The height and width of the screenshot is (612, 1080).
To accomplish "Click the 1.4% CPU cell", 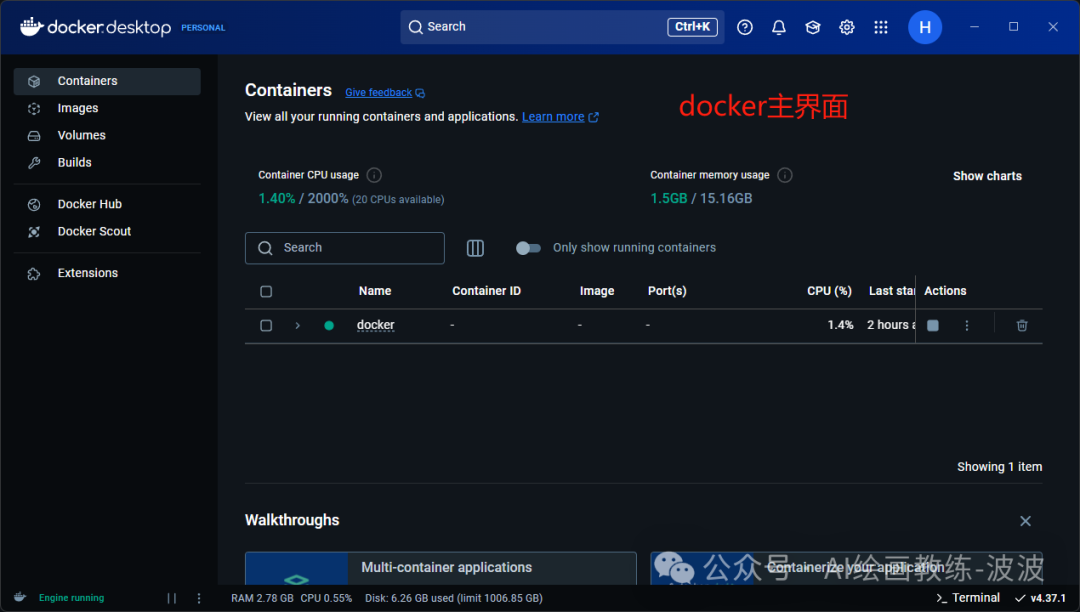I will (840, 325).
